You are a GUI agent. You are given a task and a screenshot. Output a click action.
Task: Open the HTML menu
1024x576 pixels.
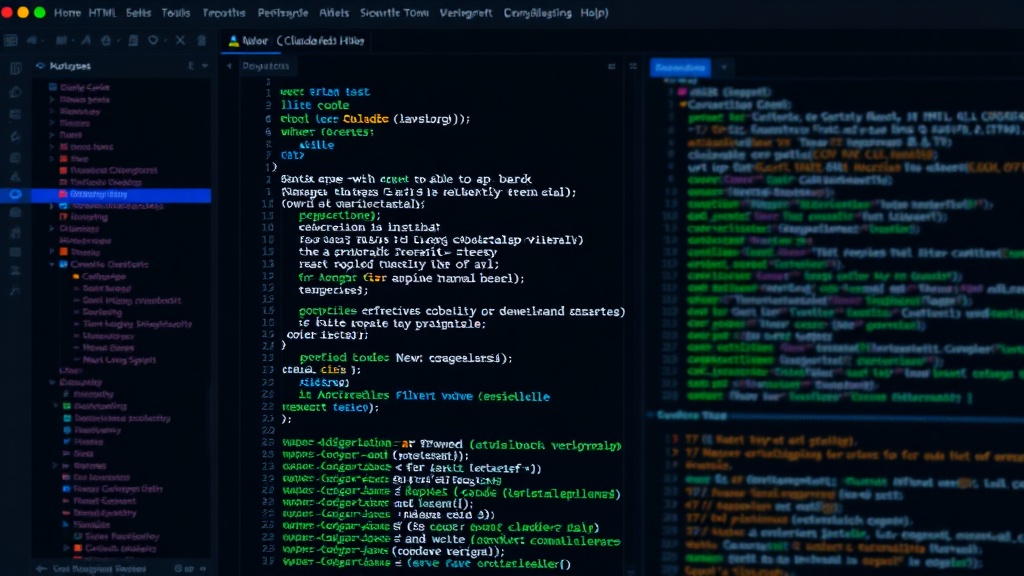102,12
